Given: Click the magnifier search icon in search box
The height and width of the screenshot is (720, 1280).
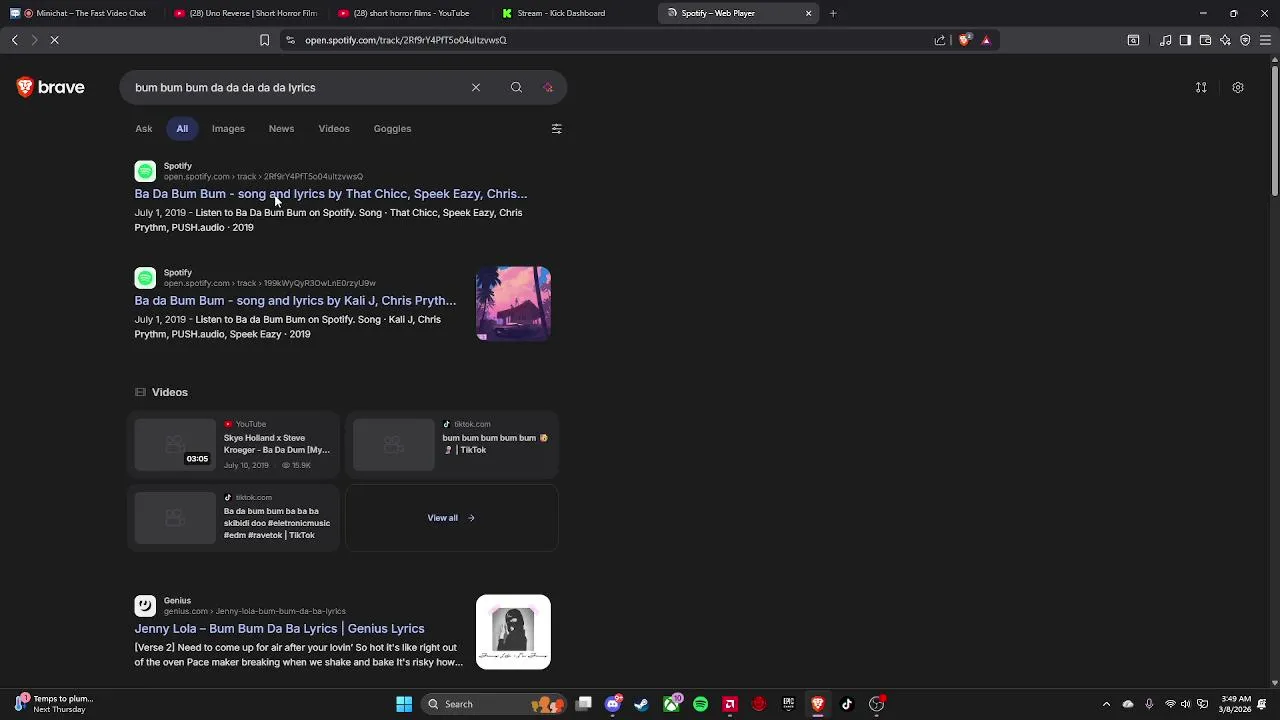Looking at the screenshot, I should 516,88.
